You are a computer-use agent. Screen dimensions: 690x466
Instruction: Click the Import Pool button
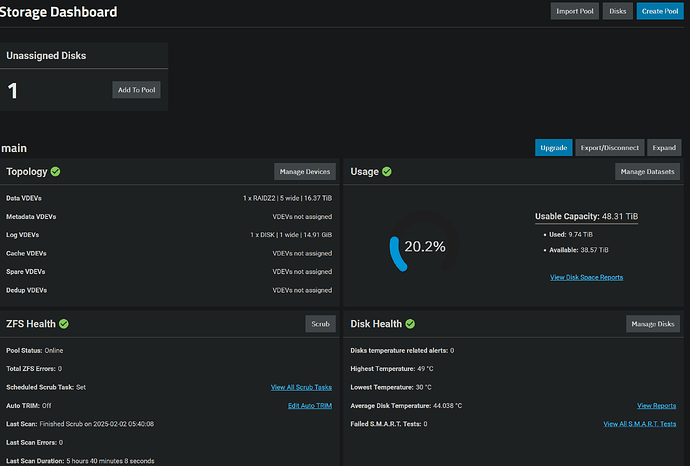point(575,11)
